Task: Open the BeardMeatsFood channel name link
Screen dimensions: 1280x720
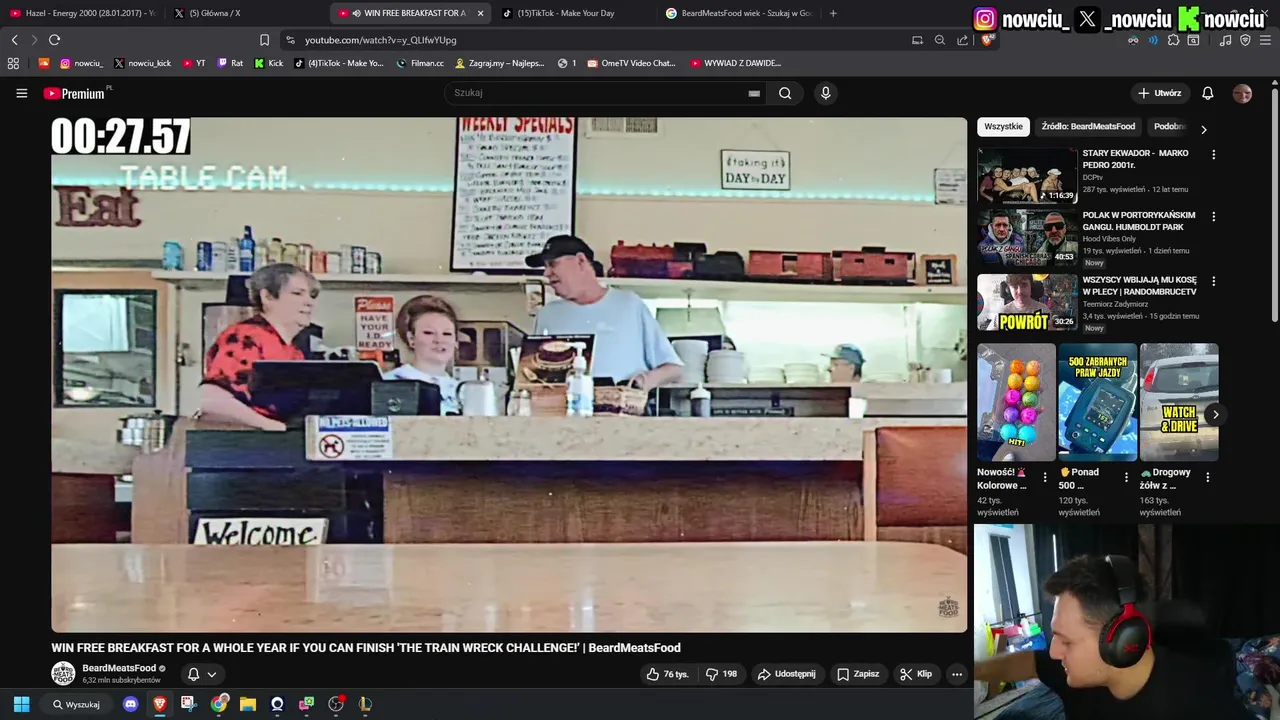Action: [x=119, y=668]
